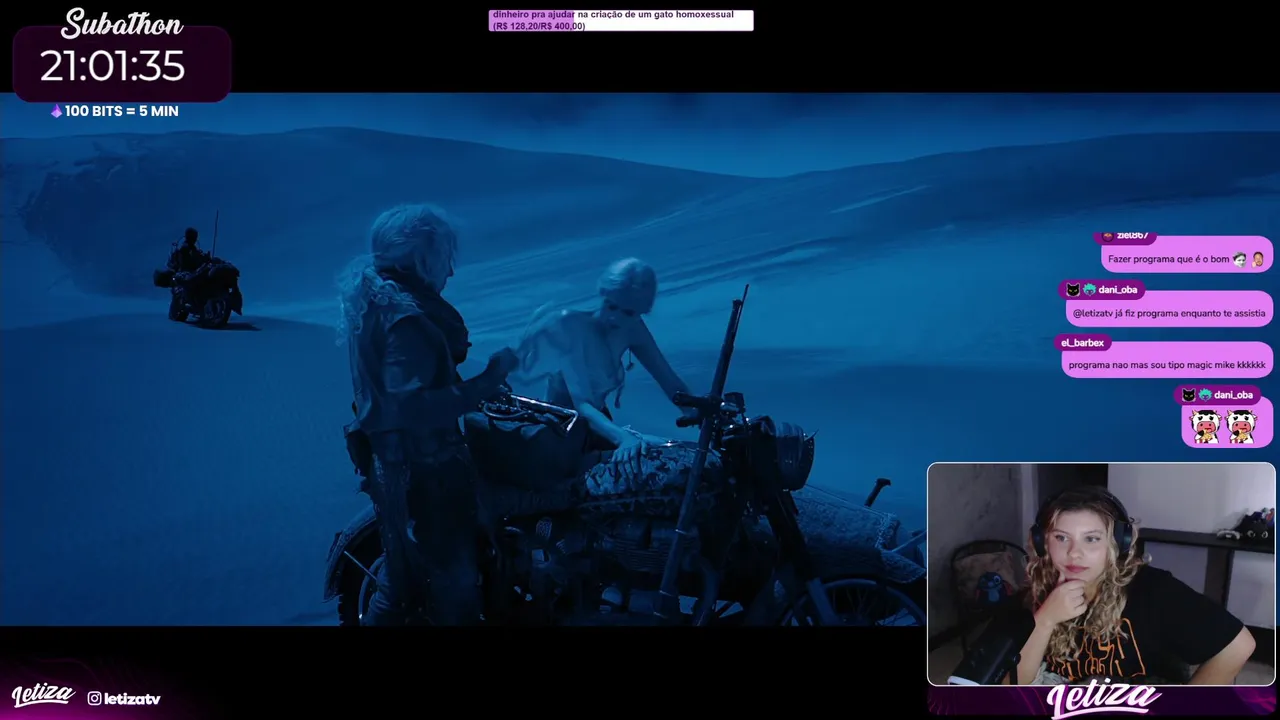Click the Subathon timer 21:01:35
Viewport: 1280px width, 720px height.
pyautogui.click(x=112, y=67)
